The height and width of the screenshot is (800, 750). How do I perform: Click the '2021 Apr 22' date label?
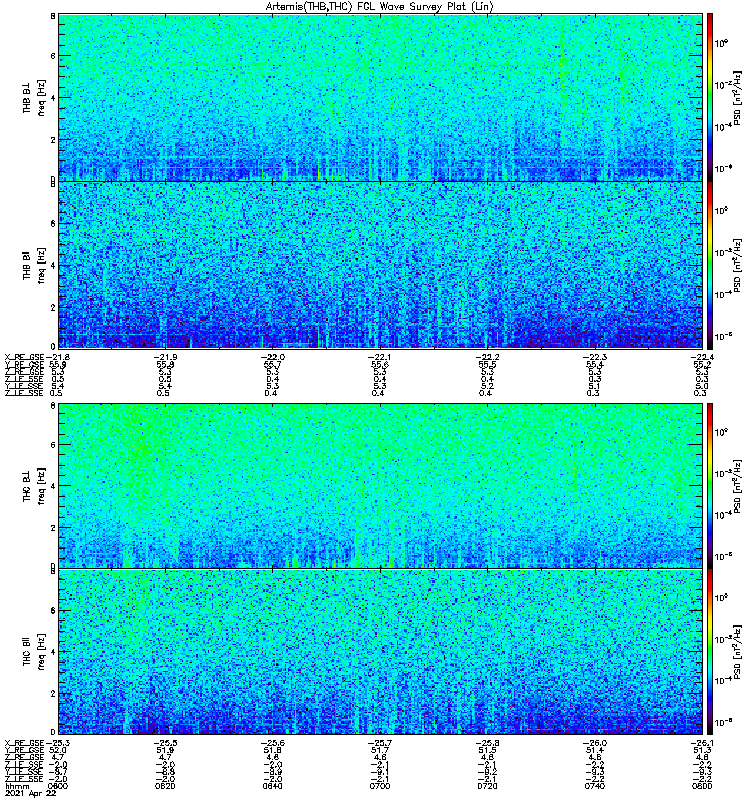(30, 794)
